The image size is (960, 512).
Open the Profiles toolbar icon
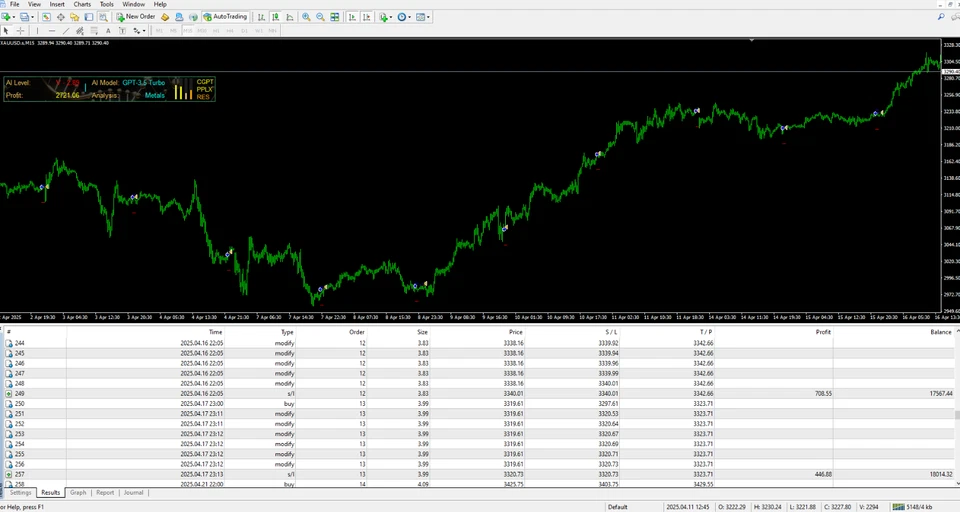[24, 17]
